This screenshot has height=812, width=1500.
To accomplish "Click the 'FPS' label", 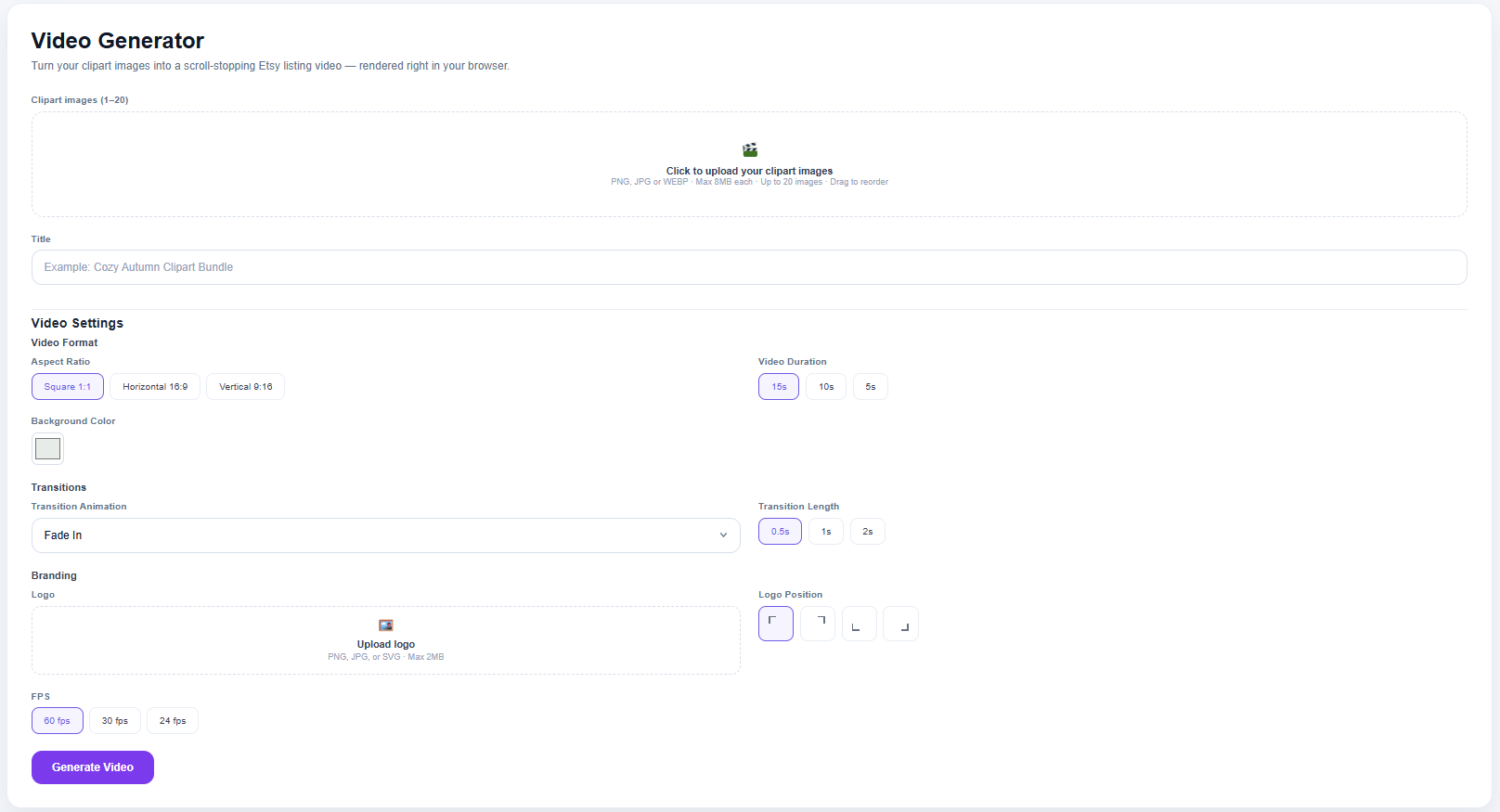I will point(41,697).
